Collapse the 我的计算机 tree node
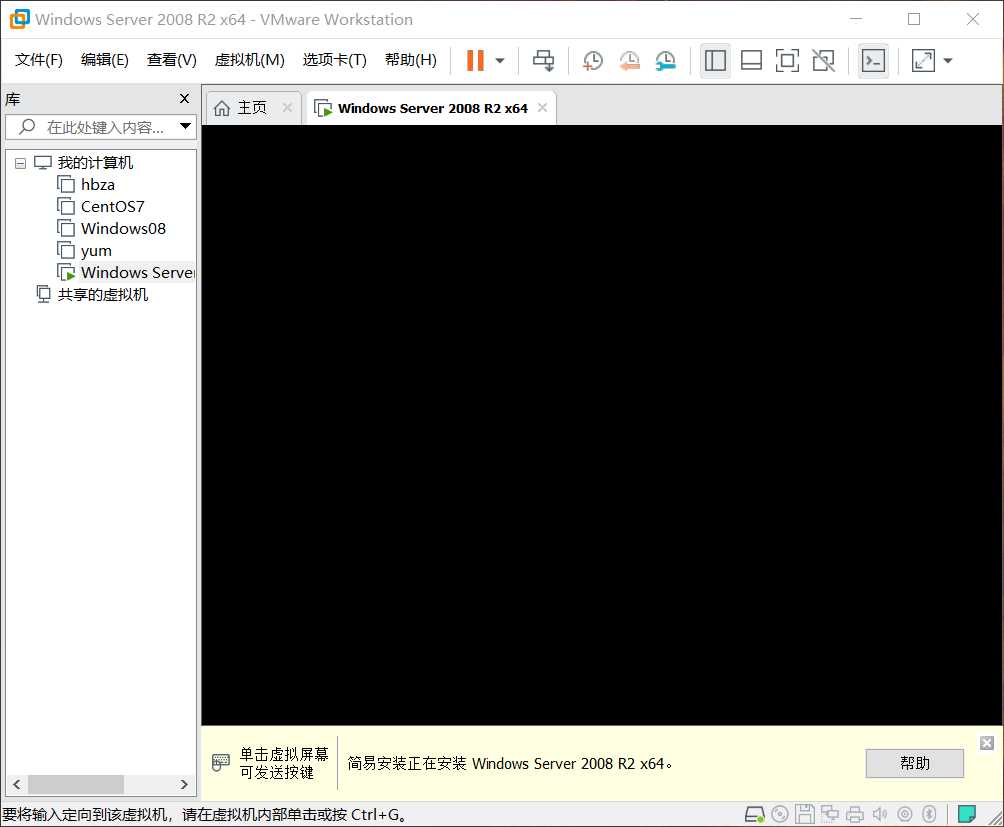The width and height of the screenshot is (1004, 827). pos(20,163)
